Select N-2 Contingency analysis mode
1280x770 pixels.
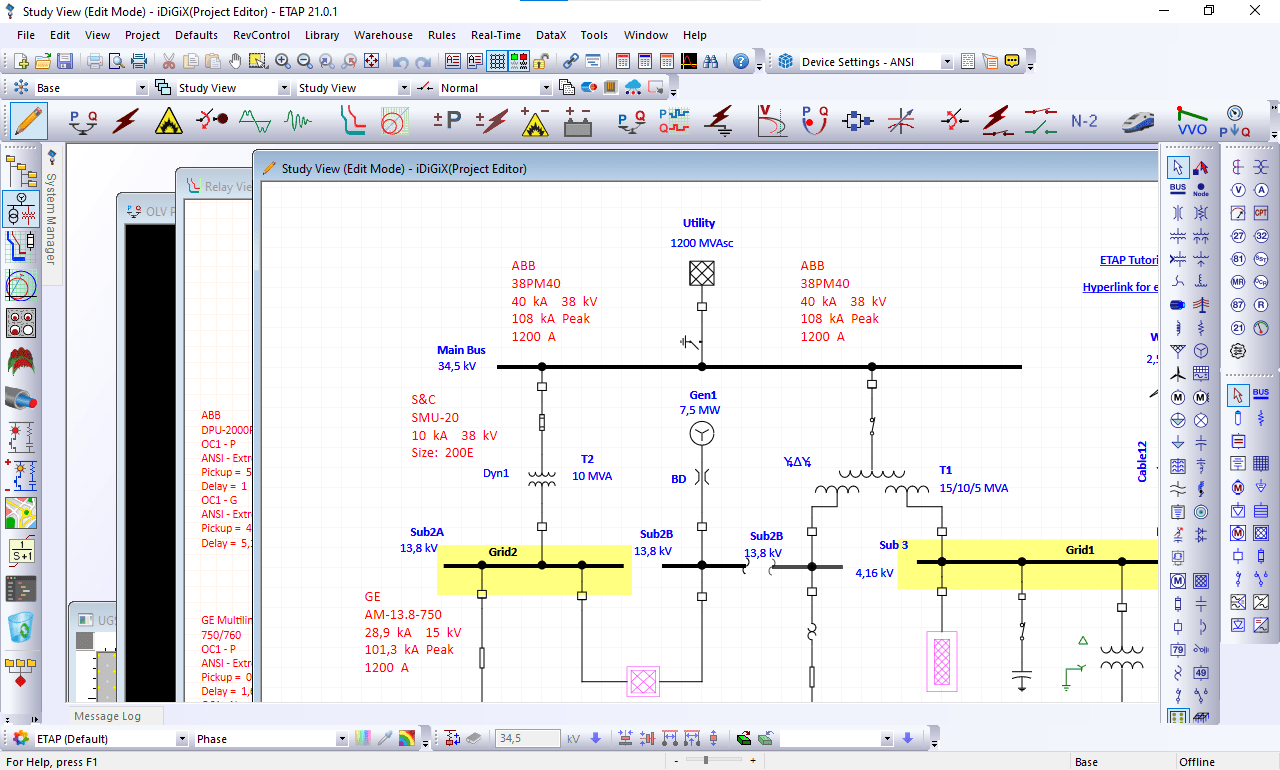click(x=1084, y=121)
